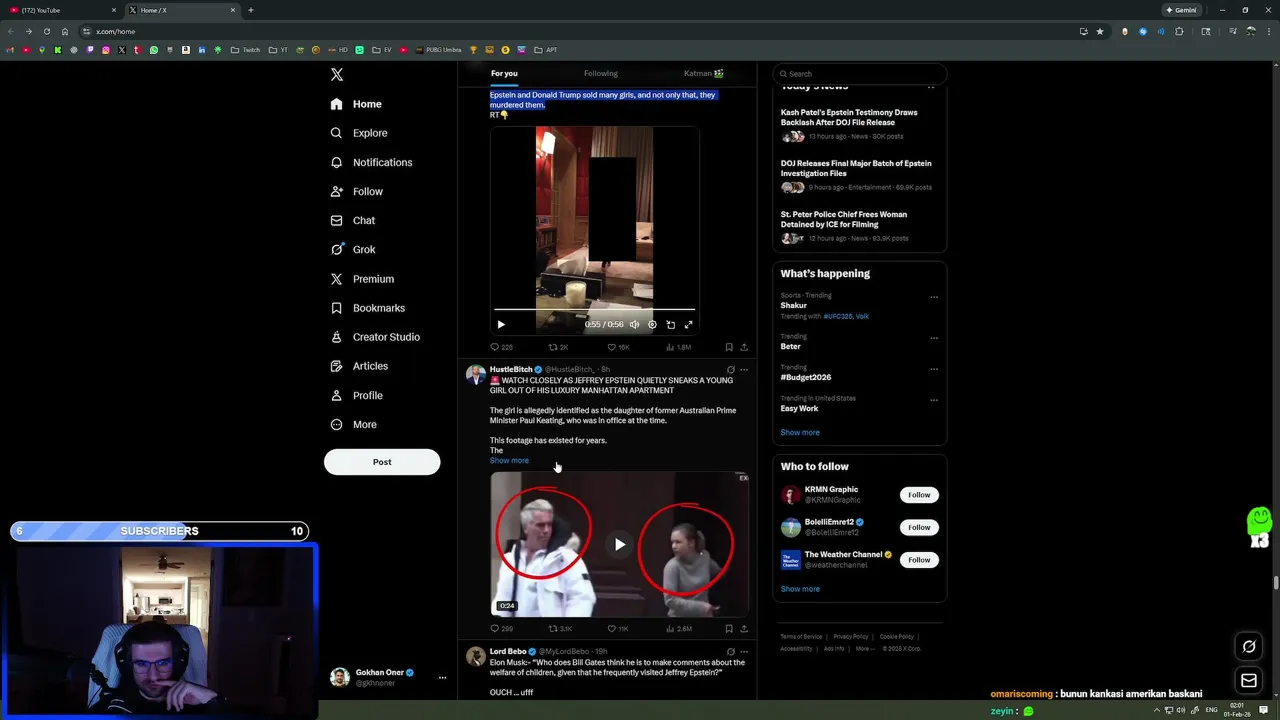This screenshot has width=1280, height=720.
Task: Follow BolelliEmre12
Action: (919, 527)
